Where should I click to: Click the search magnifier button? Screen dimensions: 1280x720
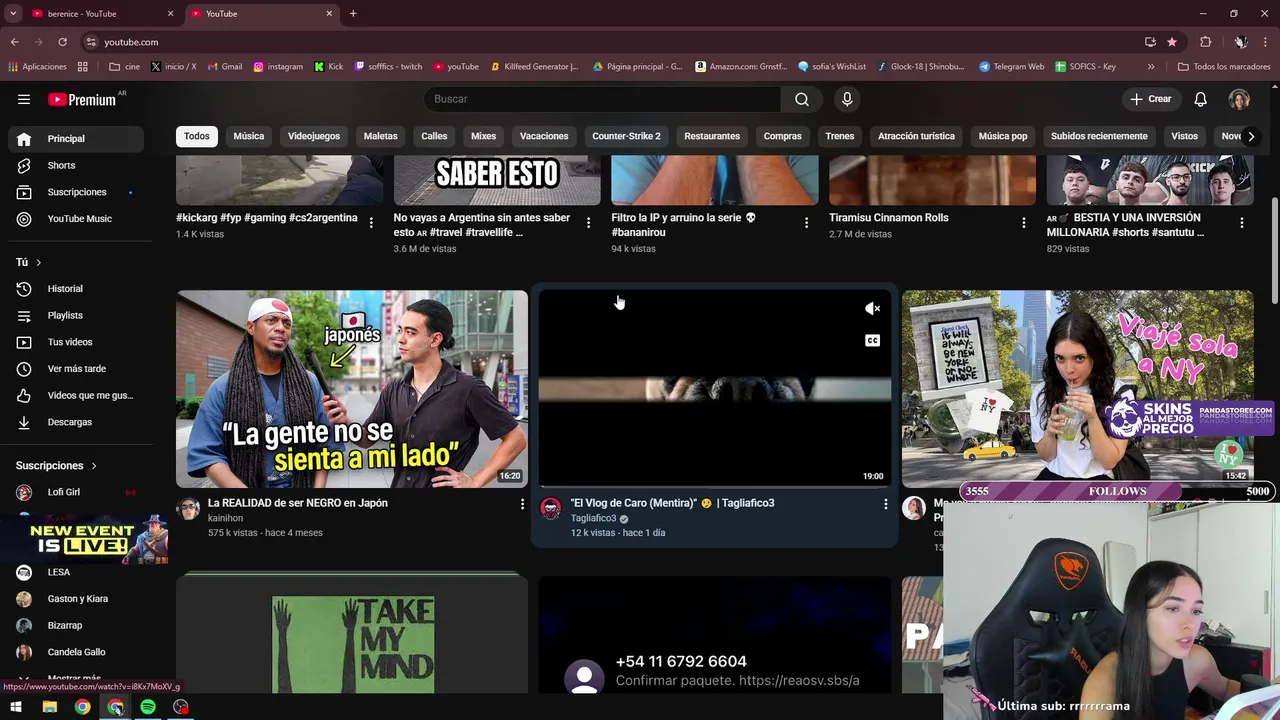[802, 99]
